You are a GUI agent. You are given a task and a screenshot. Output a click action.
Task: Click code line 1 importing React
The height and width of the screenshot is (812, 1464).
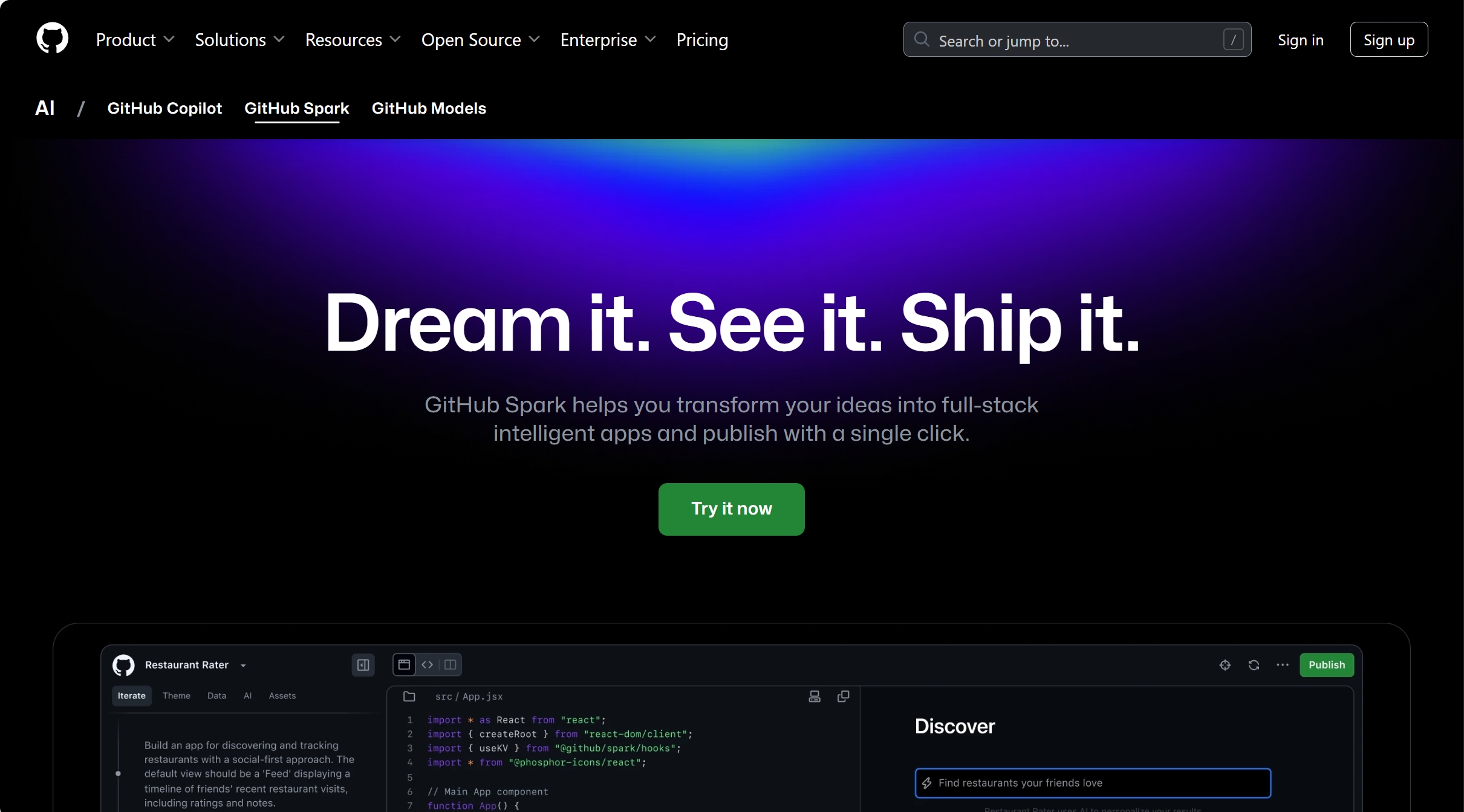516,720
